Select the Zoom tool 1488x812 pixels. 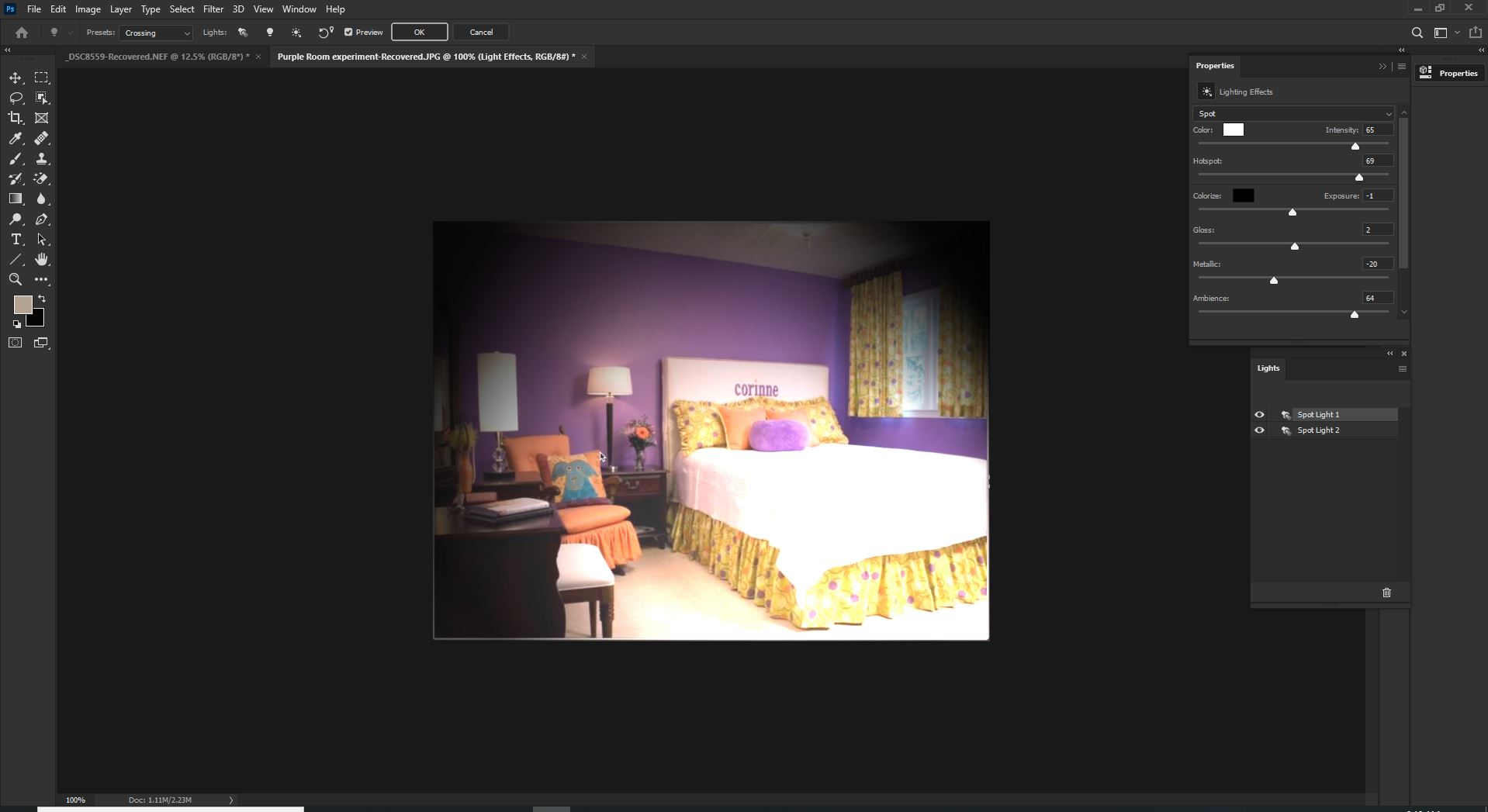click(16, 279)
